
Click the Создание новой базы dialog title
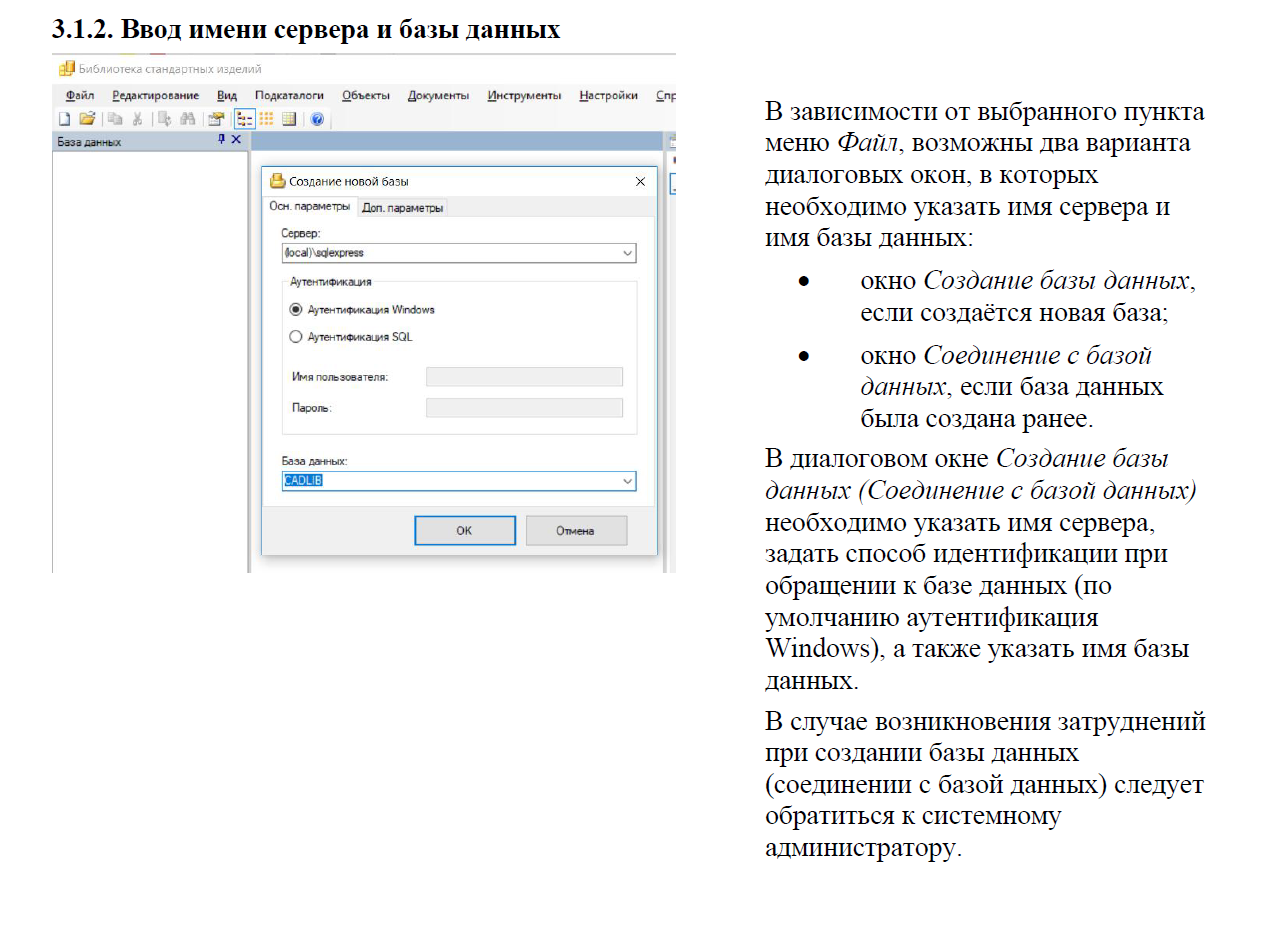click(x=349, y=181)
